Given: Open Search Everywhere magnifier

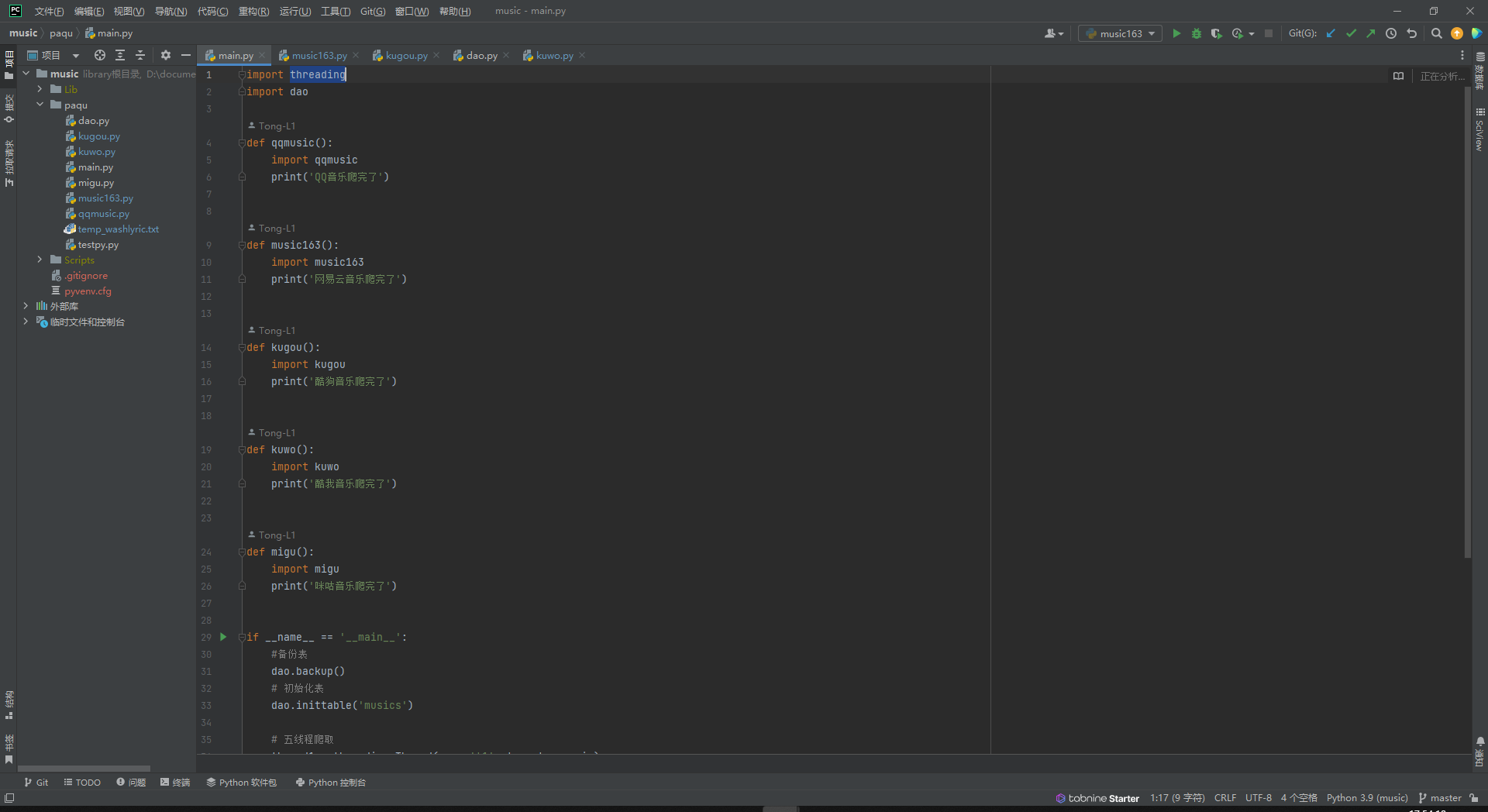Looking at the screenshot, I should click(x=1437, y=33).
